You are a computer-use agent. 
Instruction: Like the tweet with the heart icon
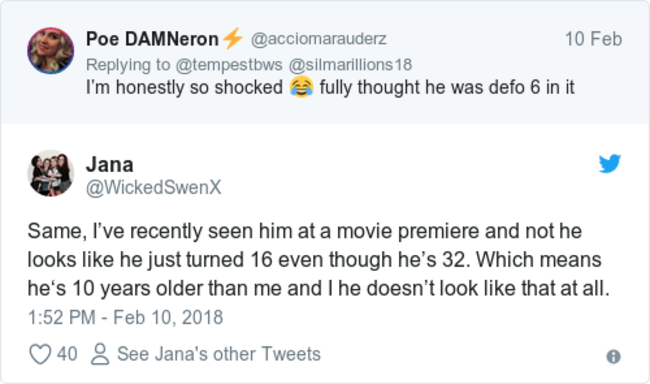(40, 354)
